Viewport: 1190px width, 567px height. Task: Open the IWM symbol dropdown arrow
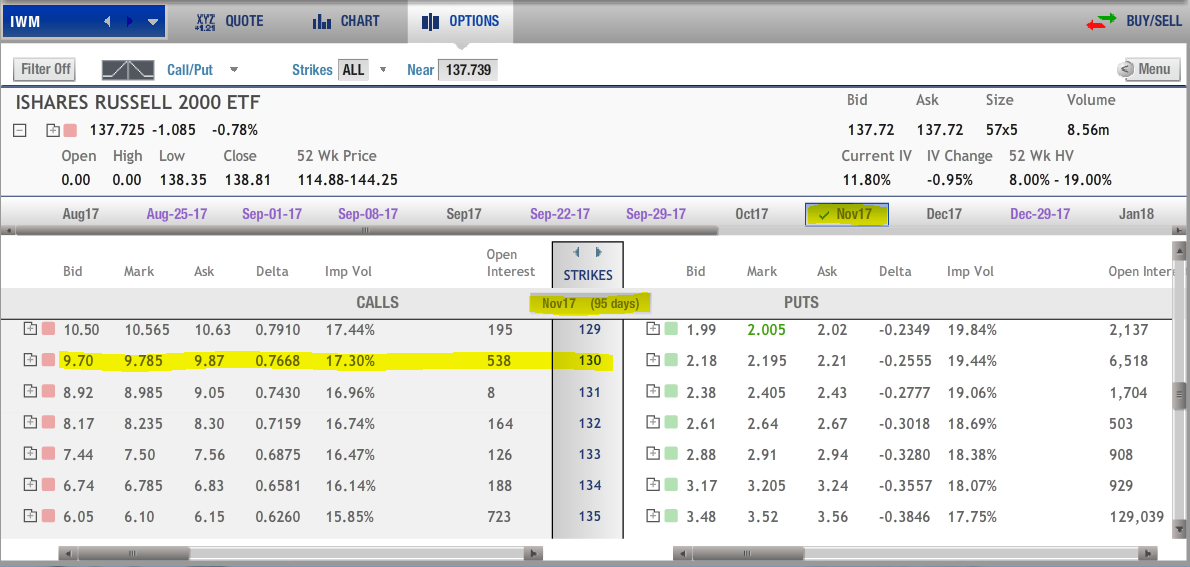click(152, 21)
